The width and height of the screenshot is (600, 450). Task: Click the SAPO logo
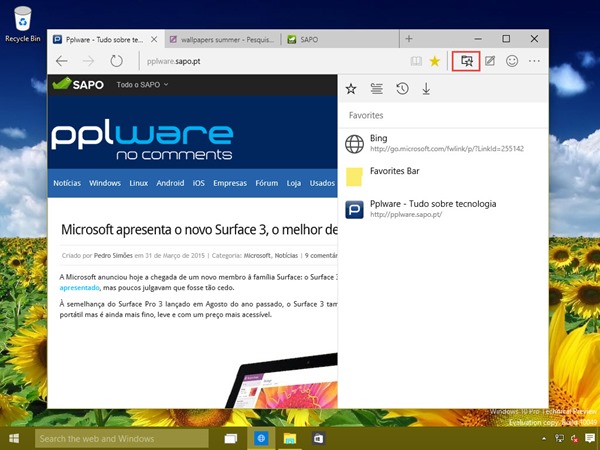(x=78, y=84)
